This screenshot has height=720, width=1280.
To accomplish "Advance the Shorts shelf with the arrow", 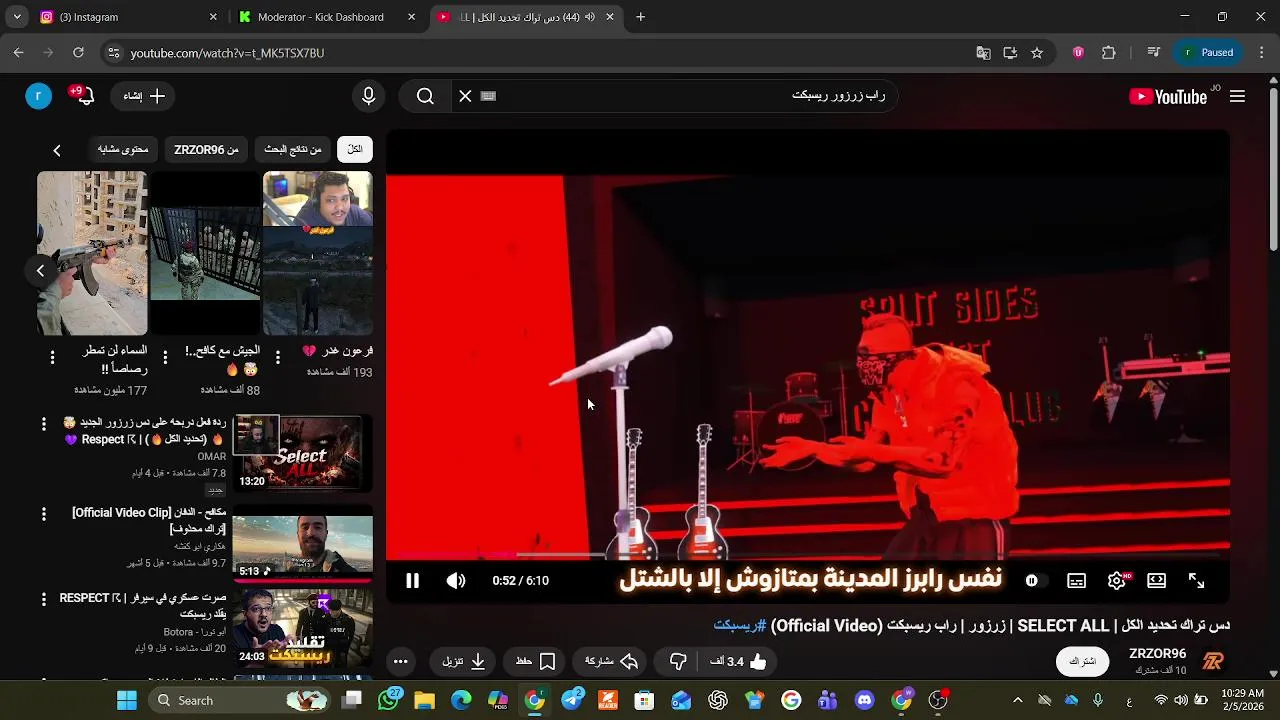I will tap(40, 270).
